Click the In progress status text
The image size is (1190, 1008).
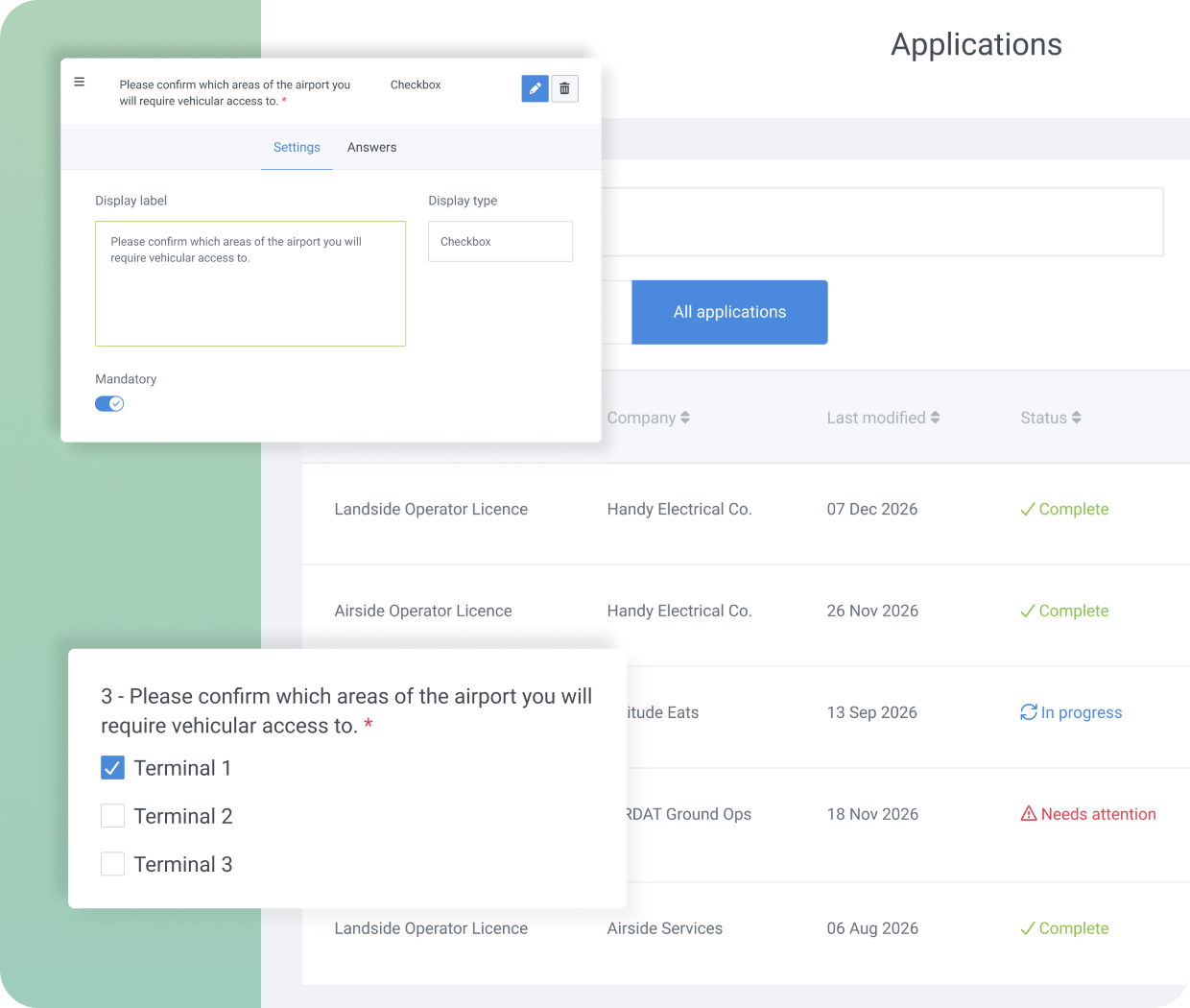pyautogui.click(x=1082, y=712)
